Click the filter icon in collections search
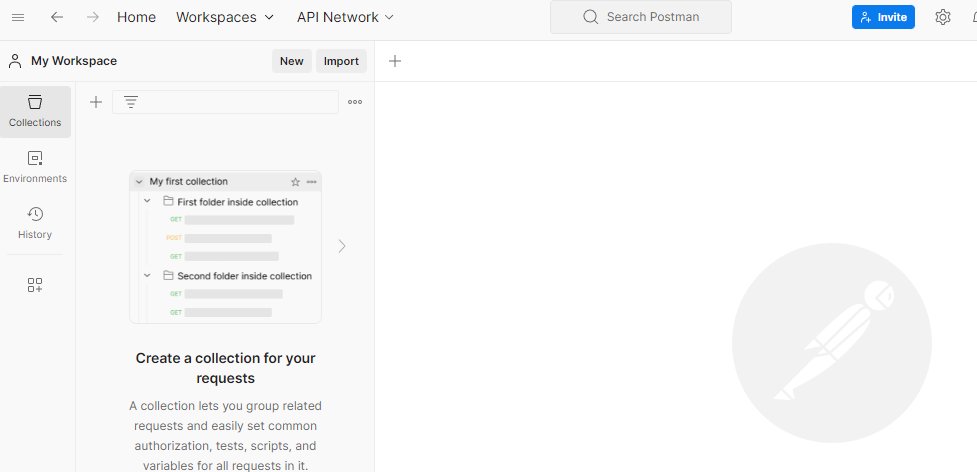The image size is (977, 472). click(131, 102)
